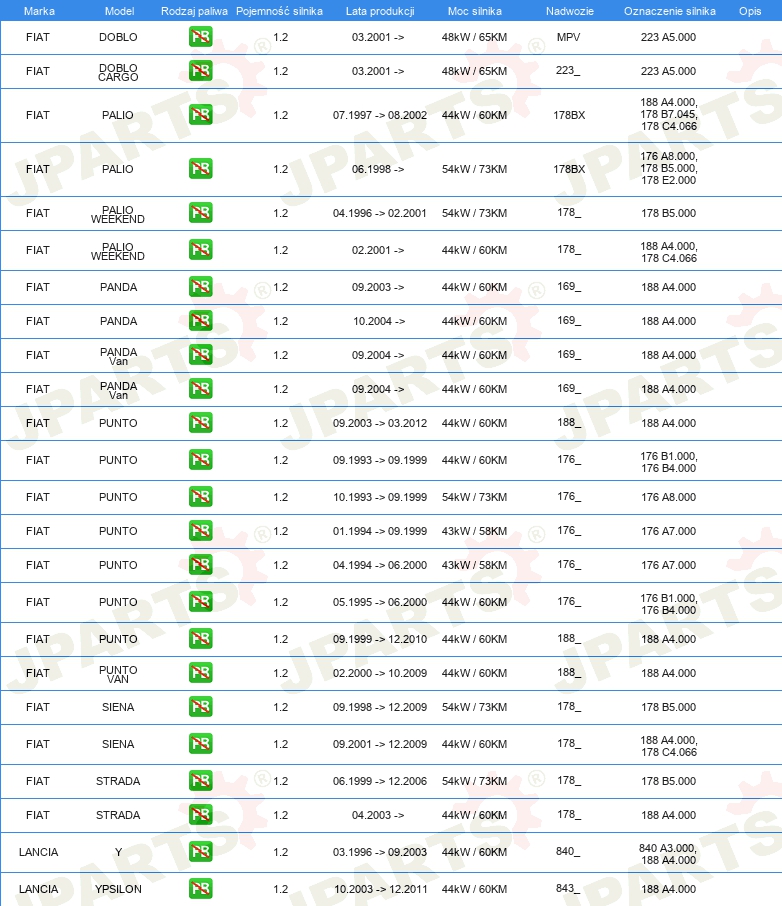The image size is (782, 906).
Task: Select the production dates 05.1995 -> 06.2000
Action: pyautogui.click(x=380, y=603)
